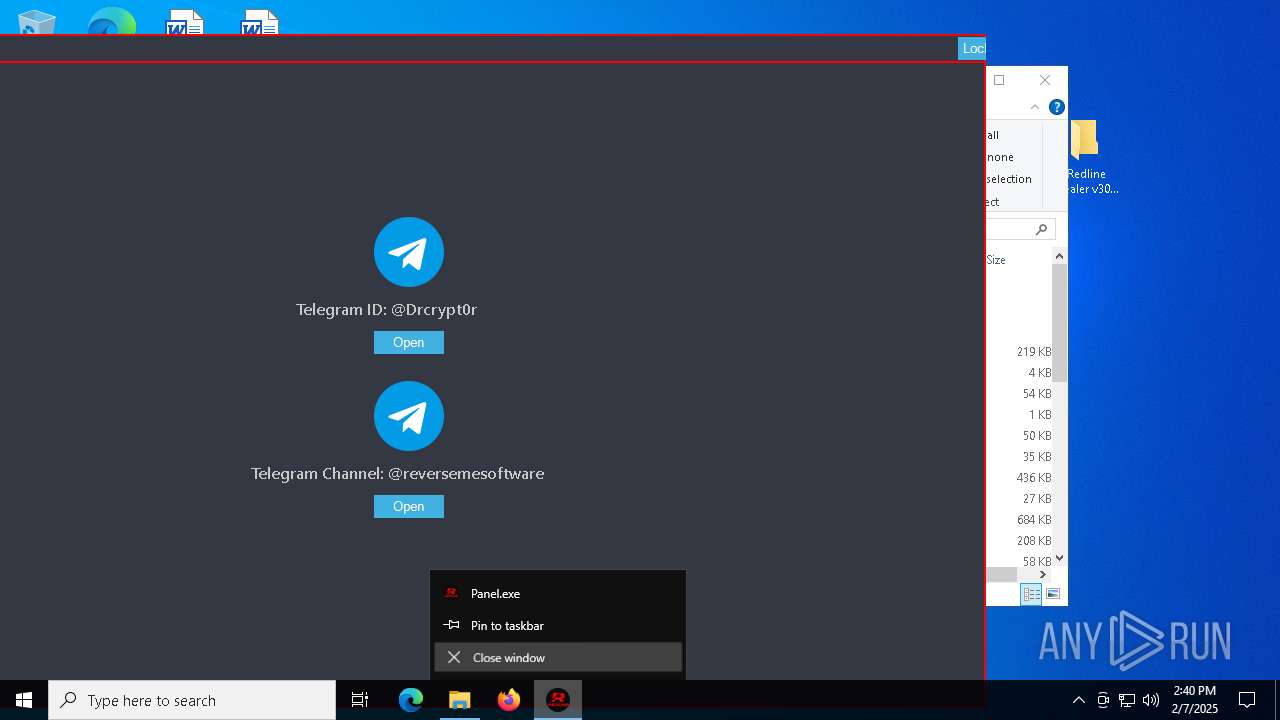Open File Explorer from taskbar
The width and height of the screenshot is (1280, 720).
point(459,700)
